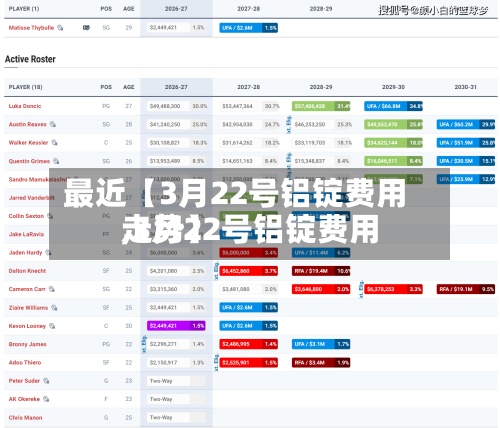Screen dimensions: 500x428
Task: Select Luka Doncic's UFA / $66.8M cell
Action: tap(393, 106)
